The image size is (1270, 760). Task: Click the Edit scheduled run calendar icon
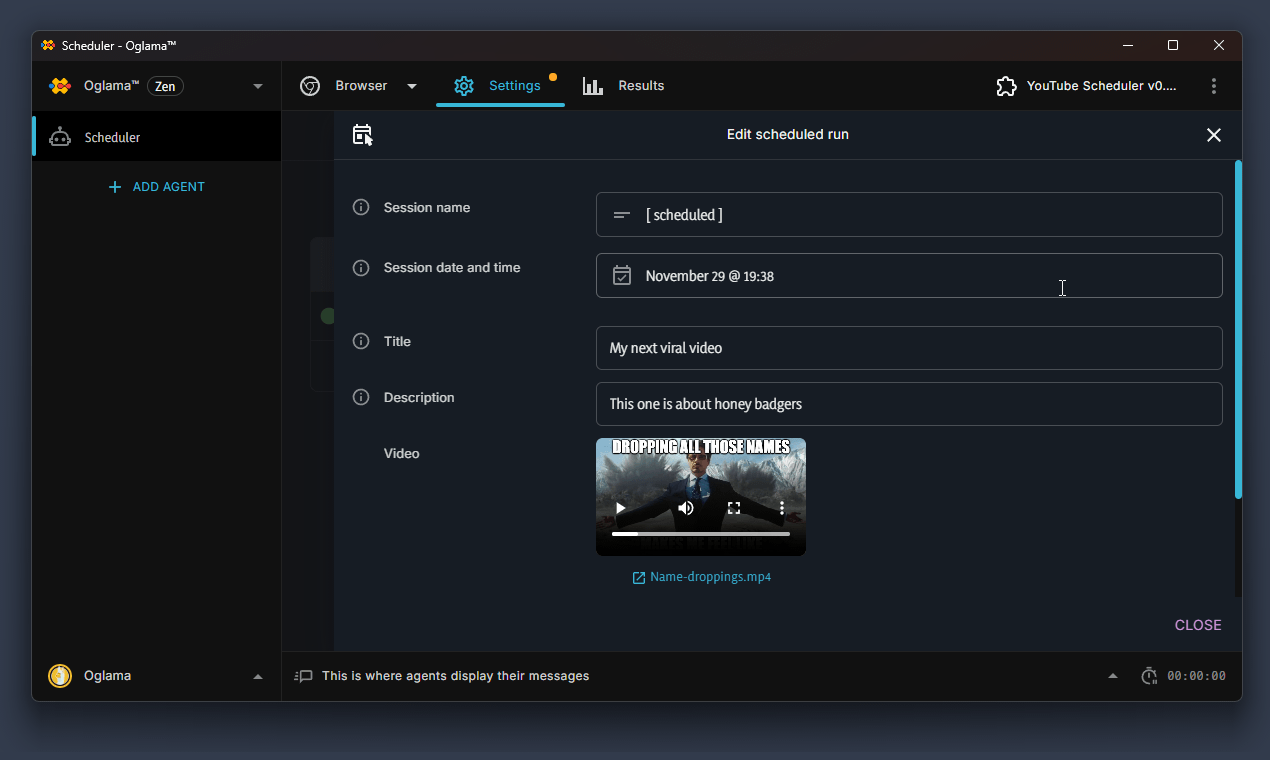362,134
